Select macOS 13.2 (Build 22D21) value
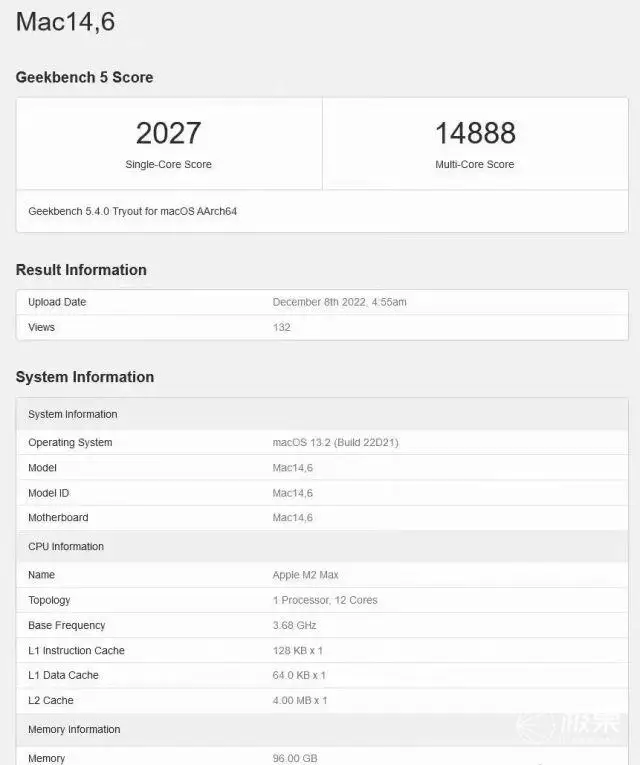This screenshot has height=765, width=640. click(336, 443)
